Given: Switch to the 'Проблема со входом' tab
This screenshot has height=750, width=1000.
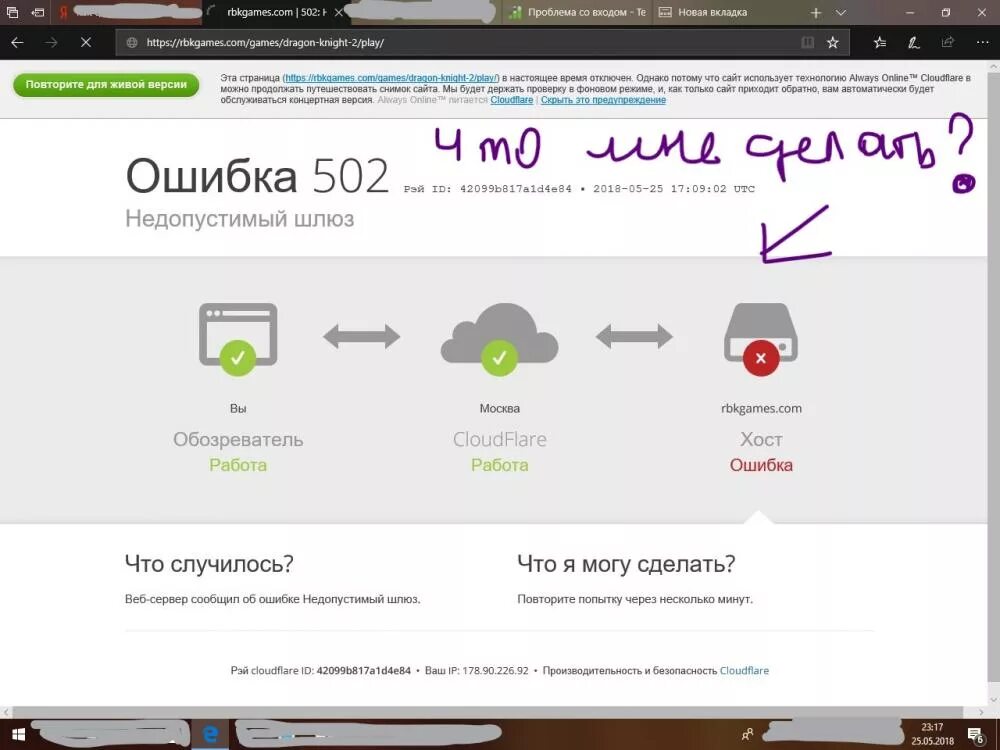Looking at the screenshot, I should pos(578,12).
